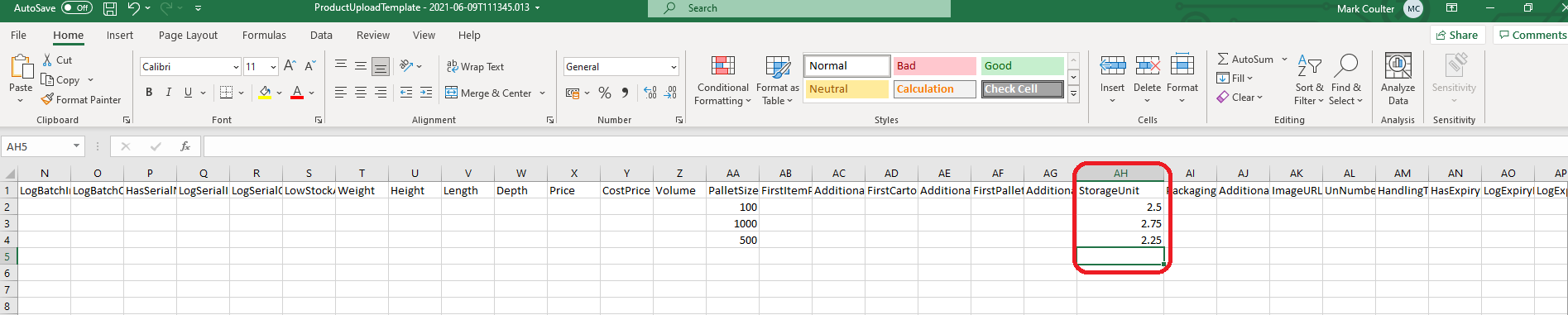Open the Format cells menu
The image size is (1568, 315).
click(1182, 79)
